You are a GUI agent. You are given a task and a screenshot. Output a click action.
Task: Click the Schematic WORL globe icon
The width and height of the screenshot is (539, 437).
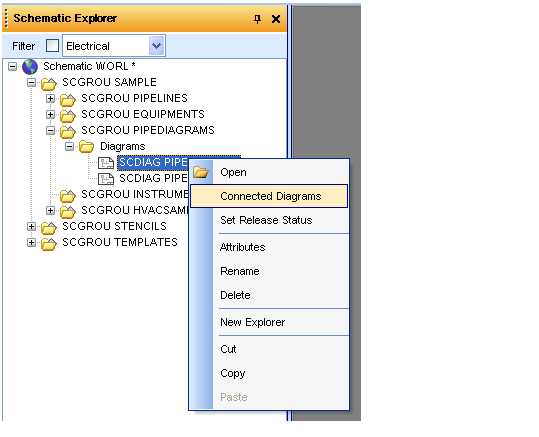click(30, 66)
